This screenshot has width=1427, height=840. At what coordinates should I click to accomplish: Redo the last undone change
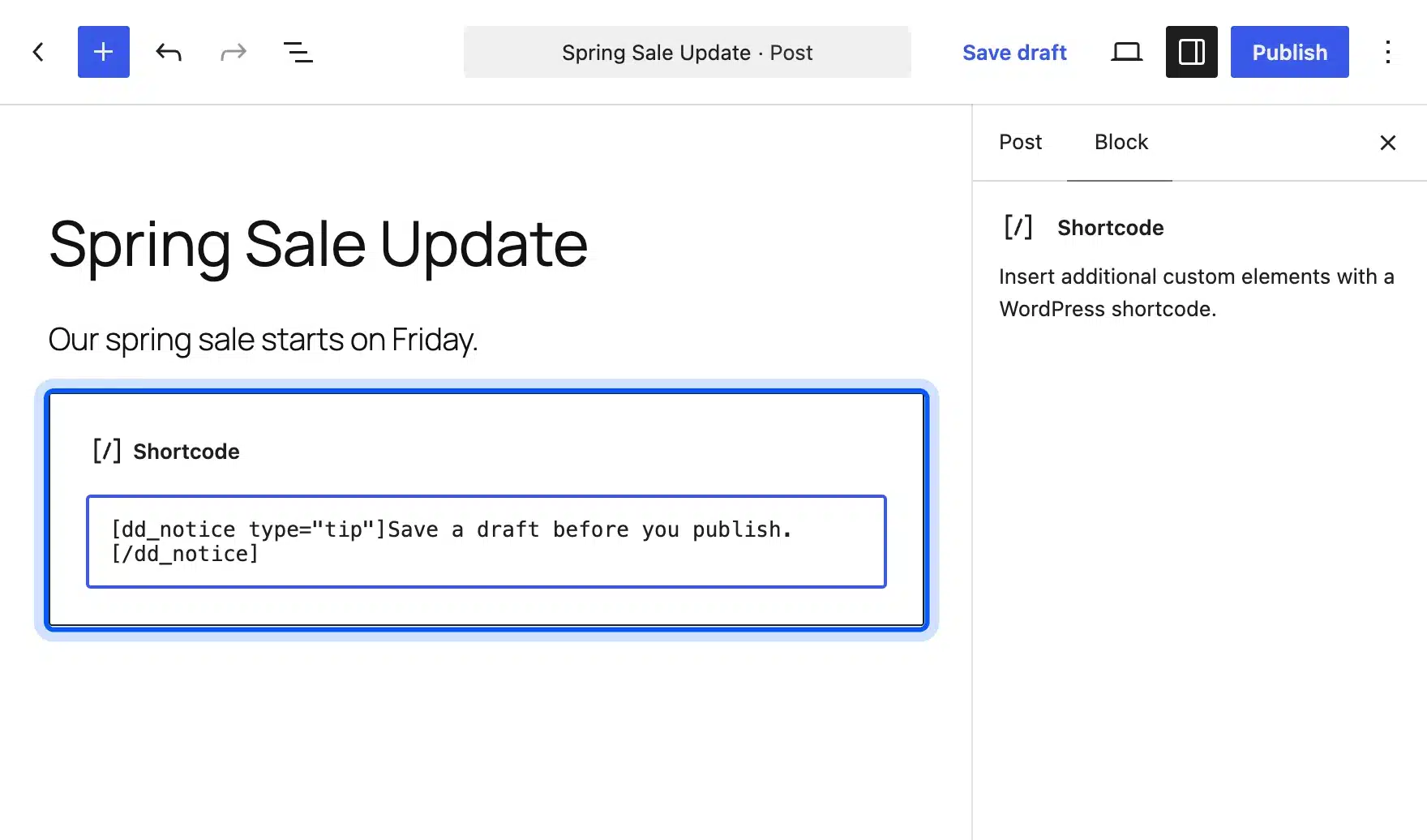[x=234, y=52]
